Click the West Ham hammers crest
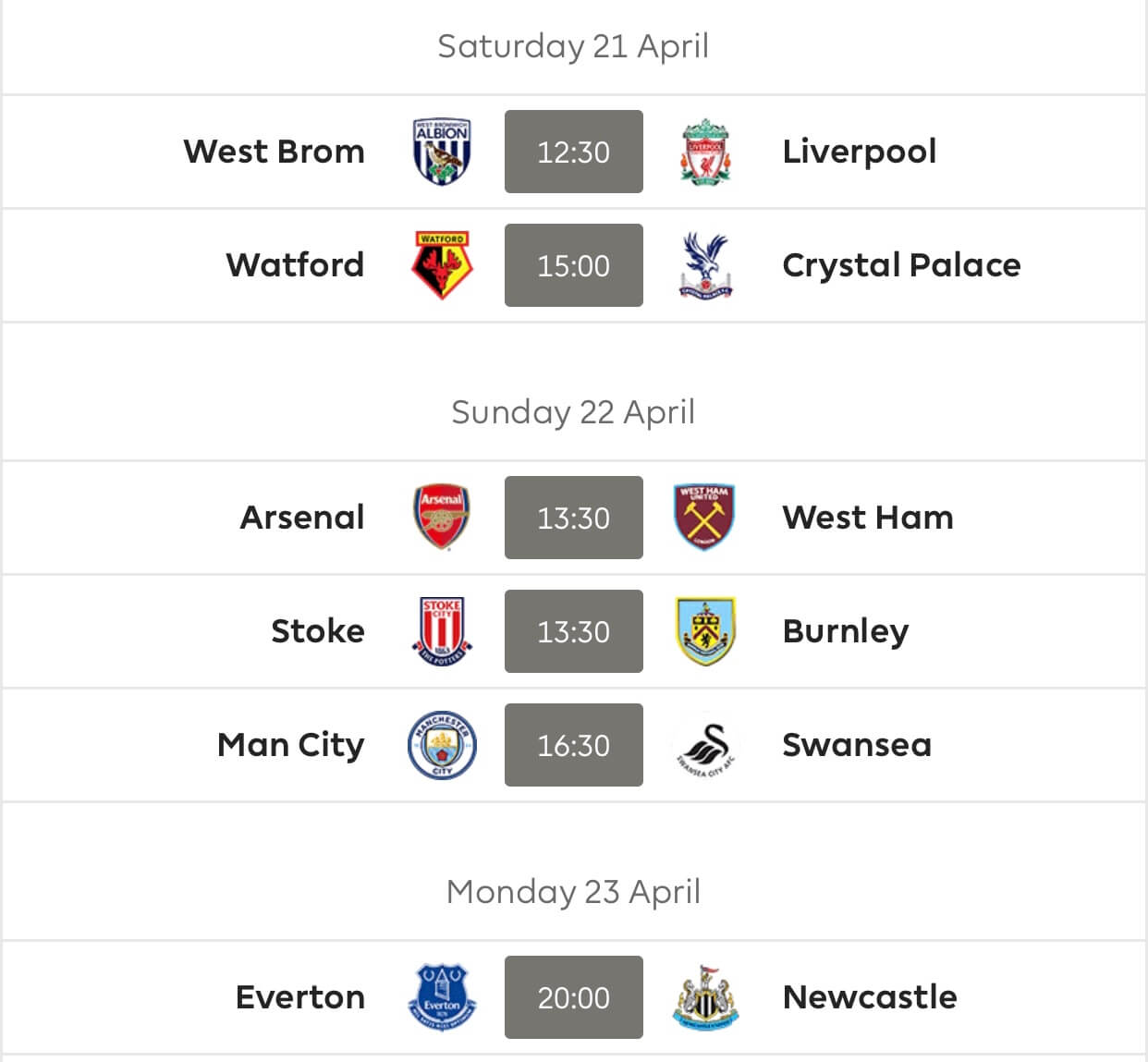 coord(705,518)
